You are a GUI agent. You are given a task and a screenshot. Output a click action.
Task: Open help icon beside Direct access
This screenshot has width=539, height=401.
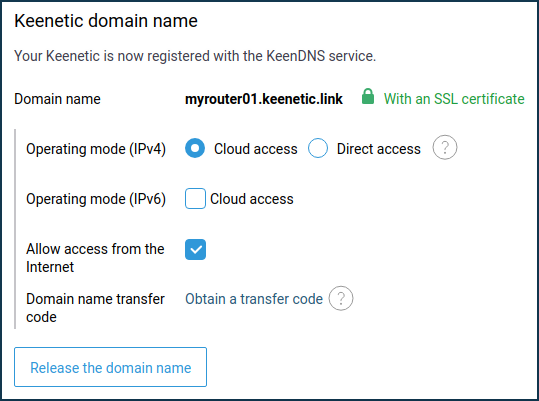[445, 147]
